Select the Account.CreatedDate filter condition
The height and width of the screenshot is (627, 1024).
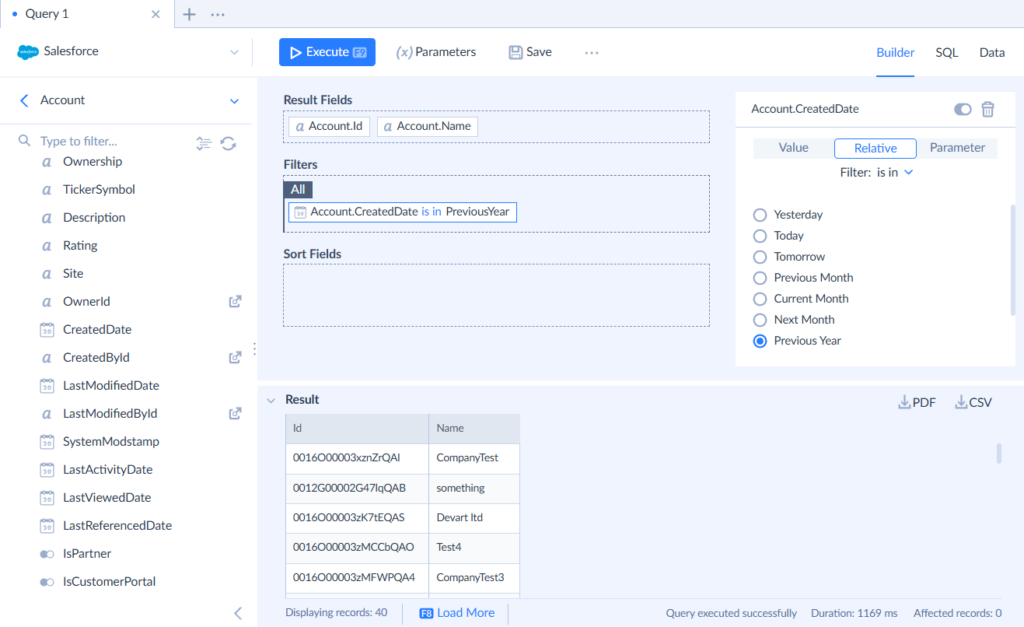pyautogui.click(x=402, y=212)
